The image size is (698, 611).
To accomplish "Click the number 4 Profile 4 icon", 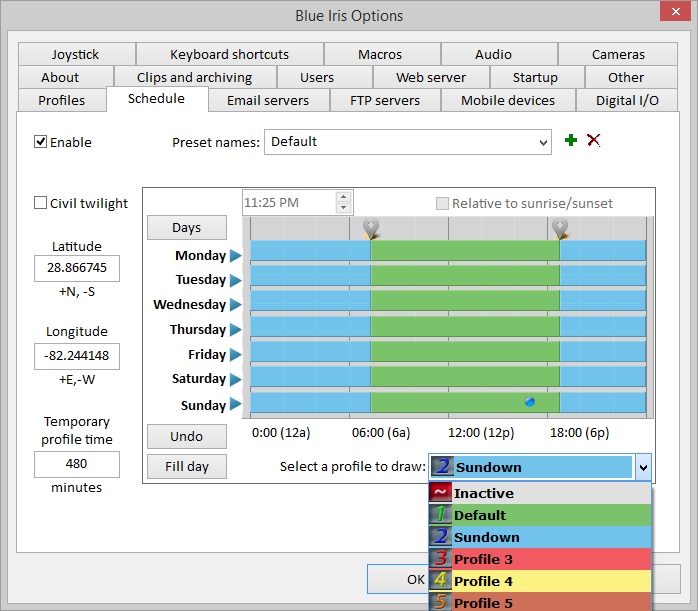I will pyautogui.click(x=441, y=580).
